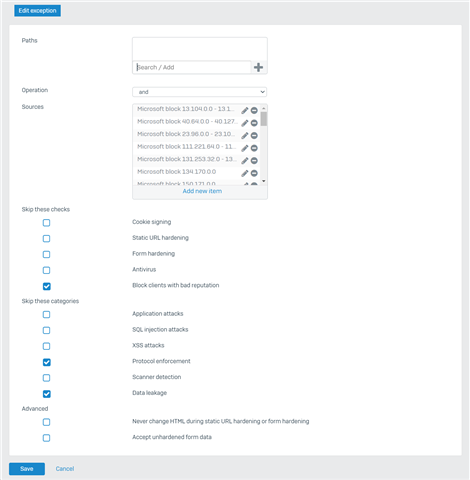Edit the Microsoft block 40.64.0.0 source entry

245,123
